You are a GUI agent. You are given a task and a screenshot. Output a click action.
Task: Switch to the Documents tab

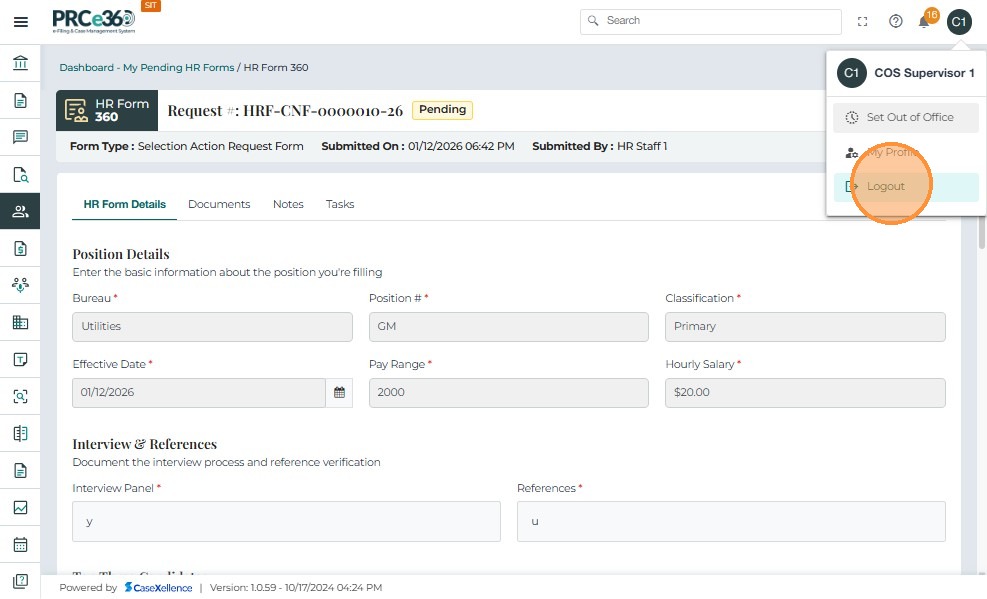(219, 204)
